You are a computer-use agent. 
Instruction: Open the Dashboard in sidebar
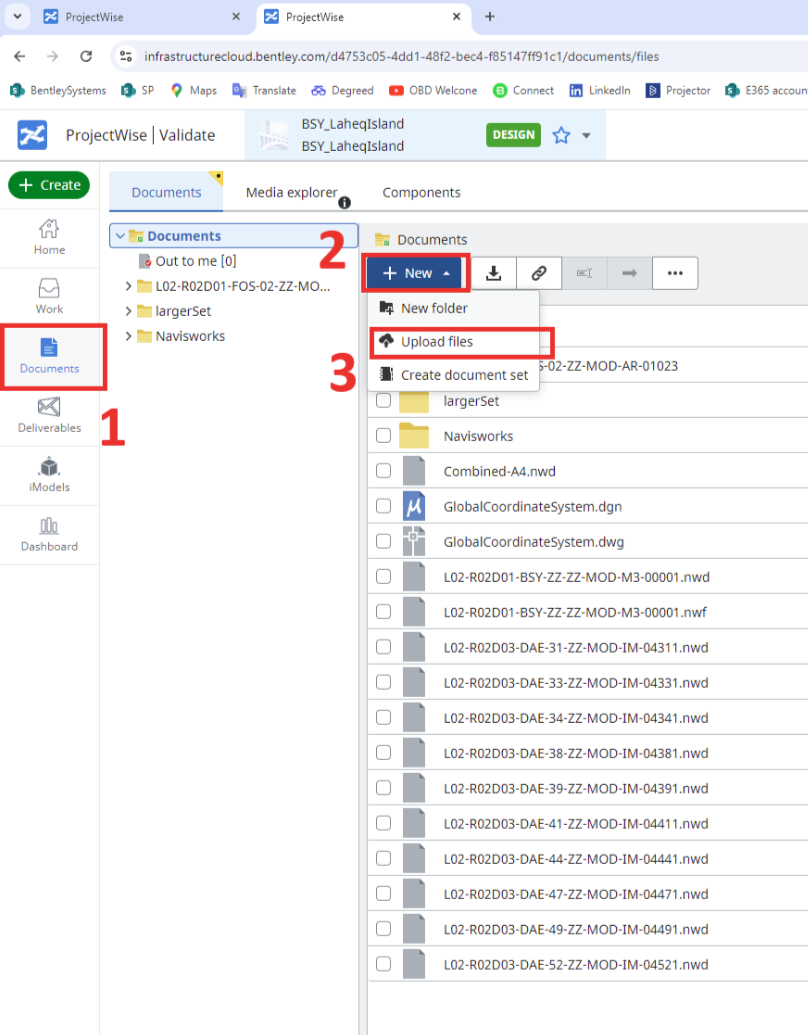[50, 534]
